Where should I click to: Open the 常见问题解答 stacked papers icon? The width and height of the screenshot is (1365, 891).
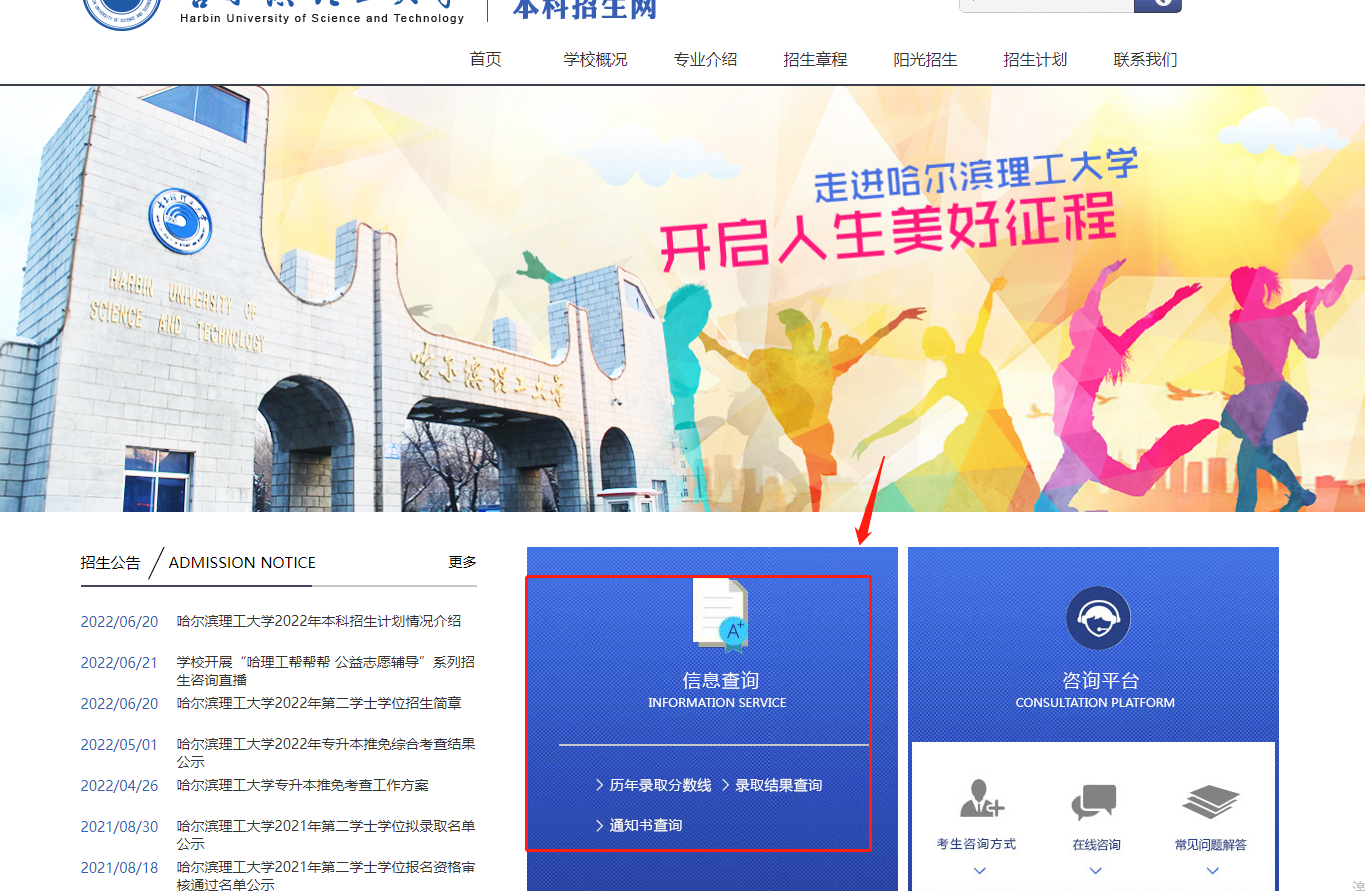pos(1211,802)
